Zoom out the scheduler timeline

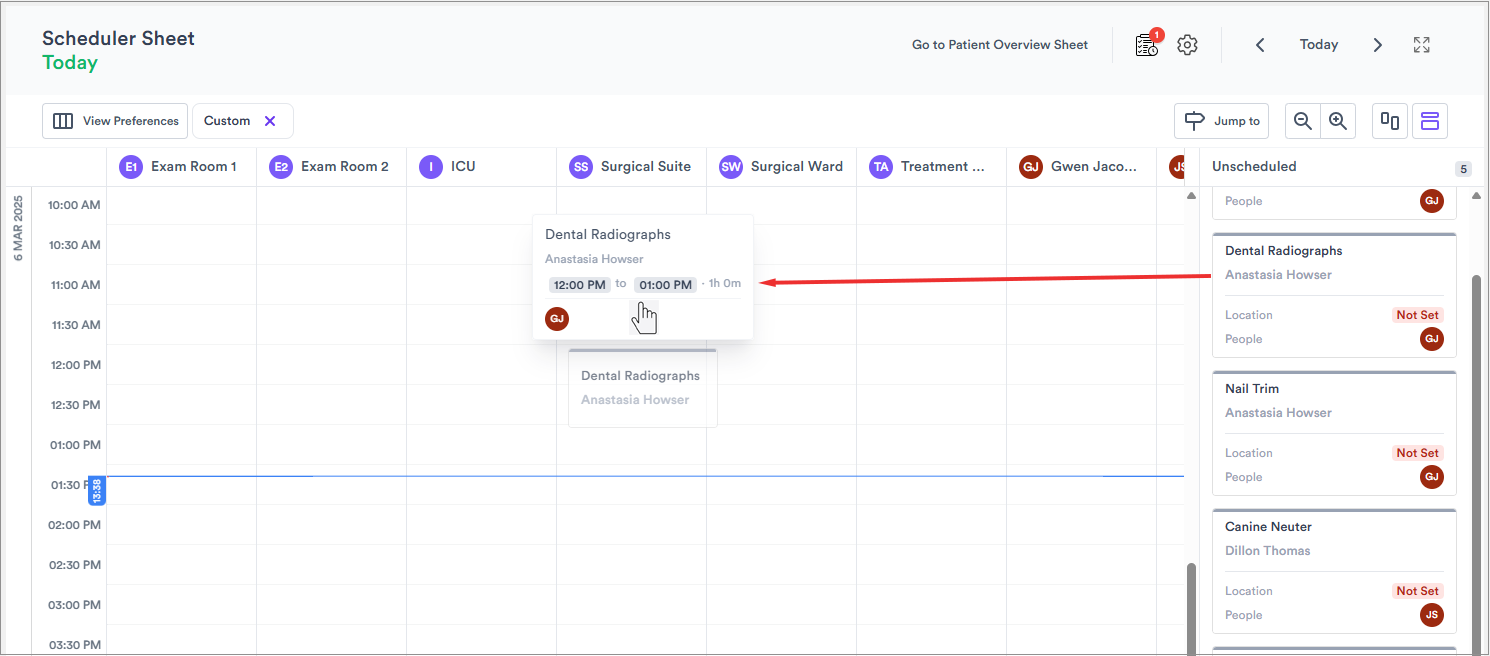point(1303,121)
